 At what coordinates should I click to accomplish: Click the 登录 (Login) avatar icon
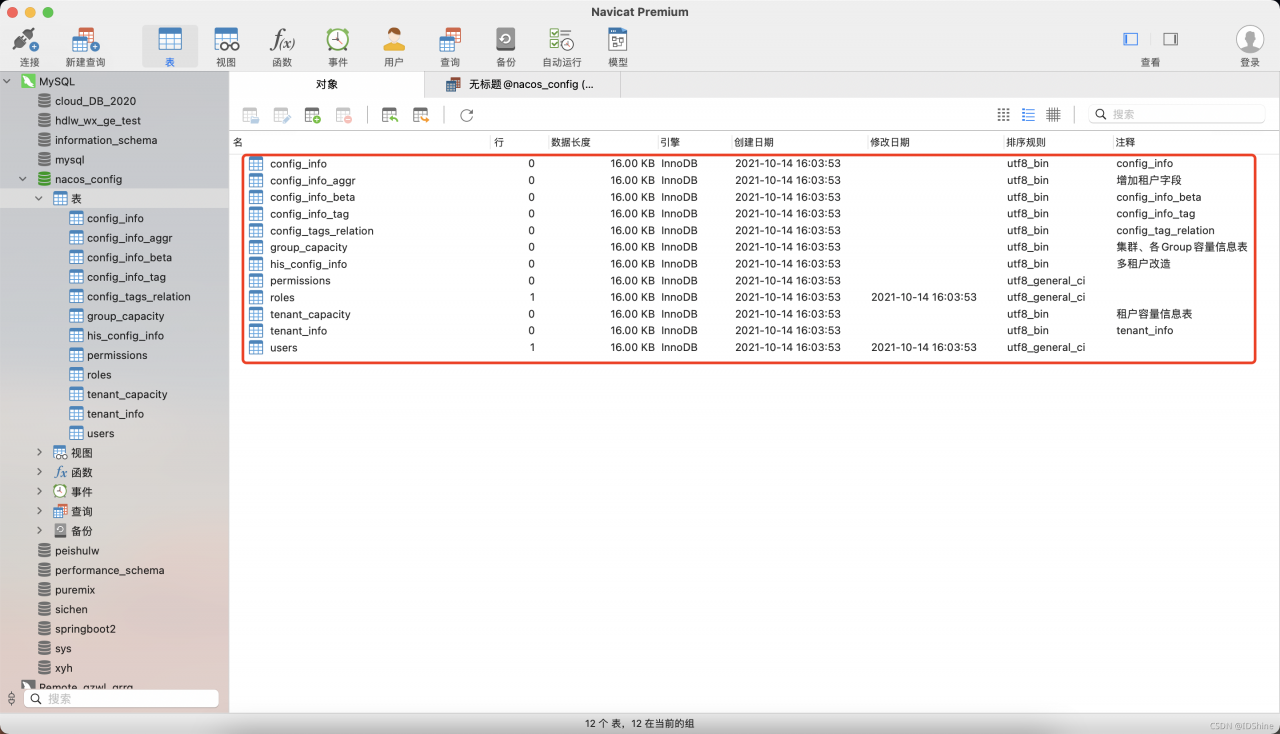coord(1250,39)
